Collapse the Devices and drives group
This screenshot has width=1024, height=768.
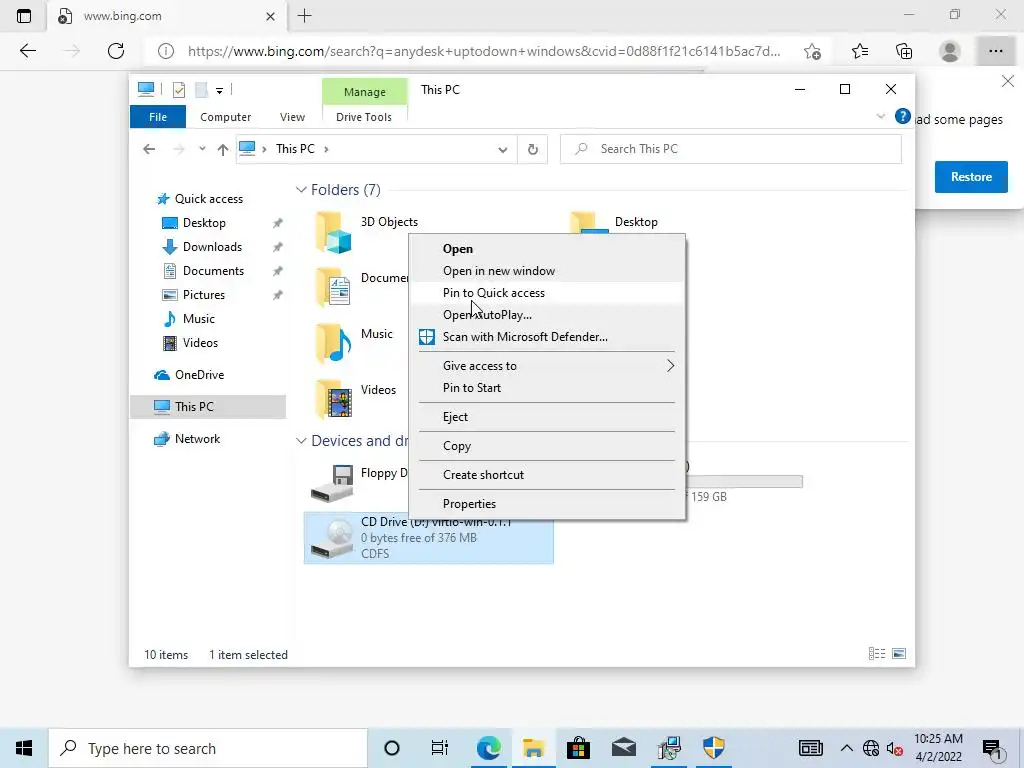point(301,441)
